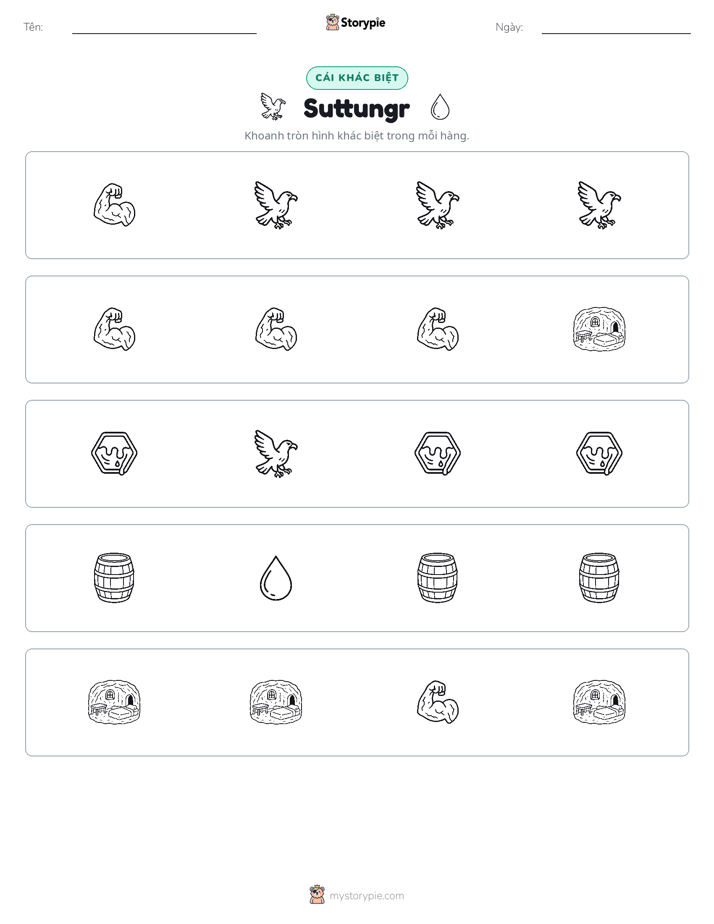The image size is (714, 924).
Task: Click the Tên name input line
Action: (164, 28)
